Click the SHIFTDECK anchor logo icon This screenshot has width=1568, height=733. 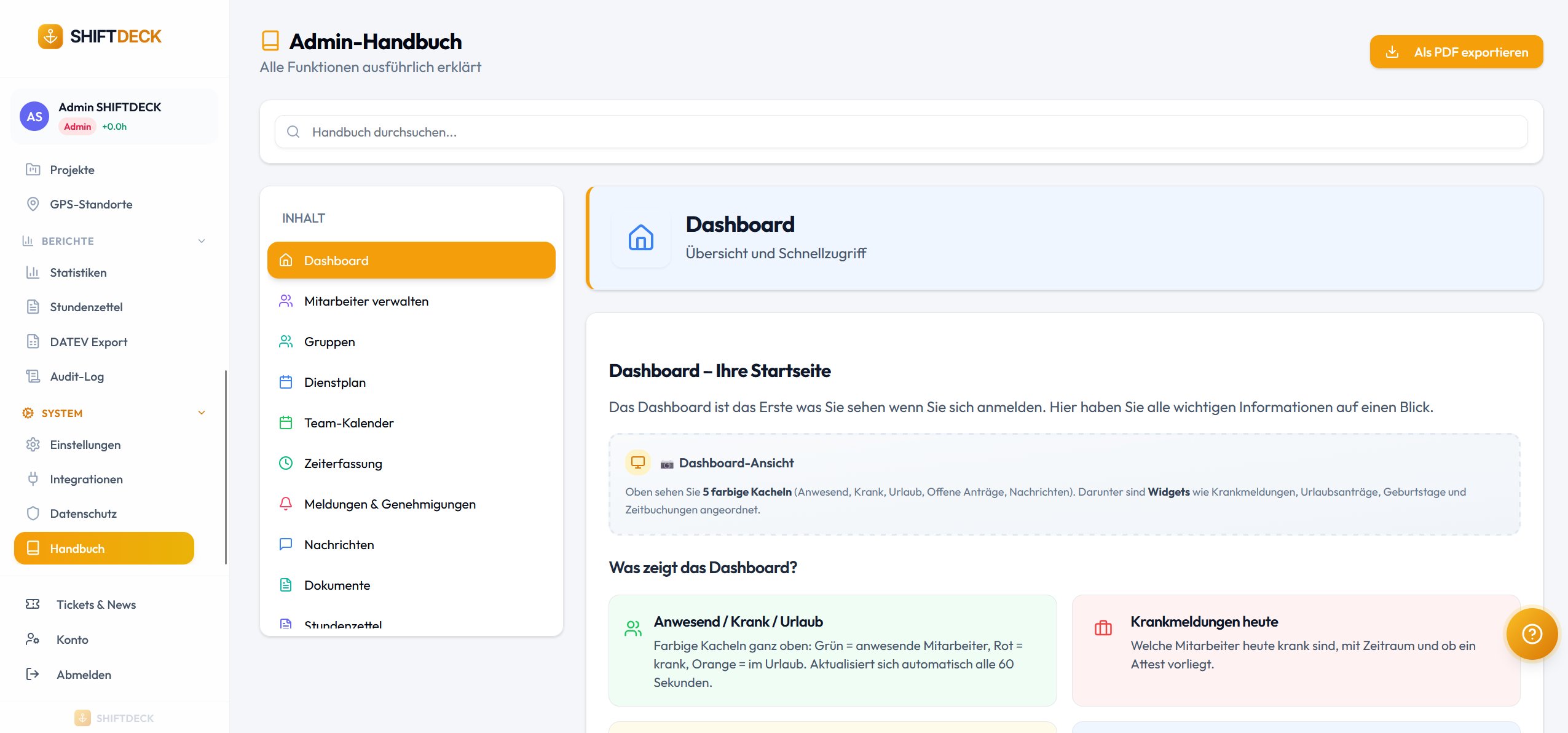50,36
